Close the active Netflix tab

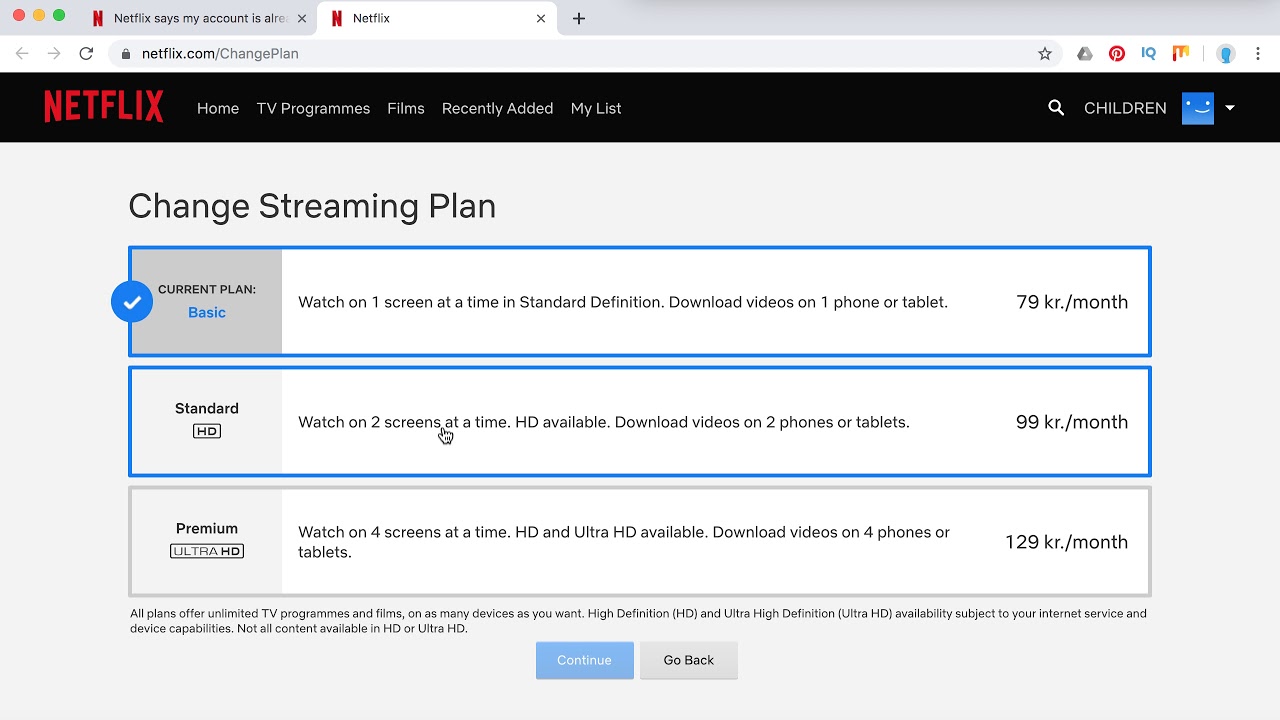tap(541, 18)
